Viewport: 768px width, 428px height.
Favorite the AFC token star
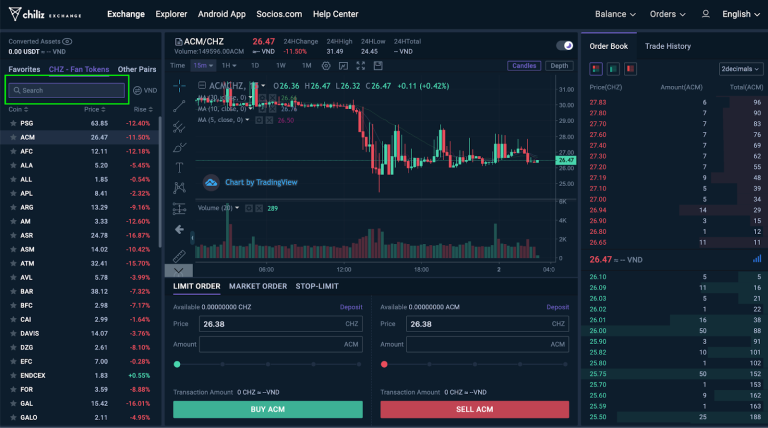13,151
